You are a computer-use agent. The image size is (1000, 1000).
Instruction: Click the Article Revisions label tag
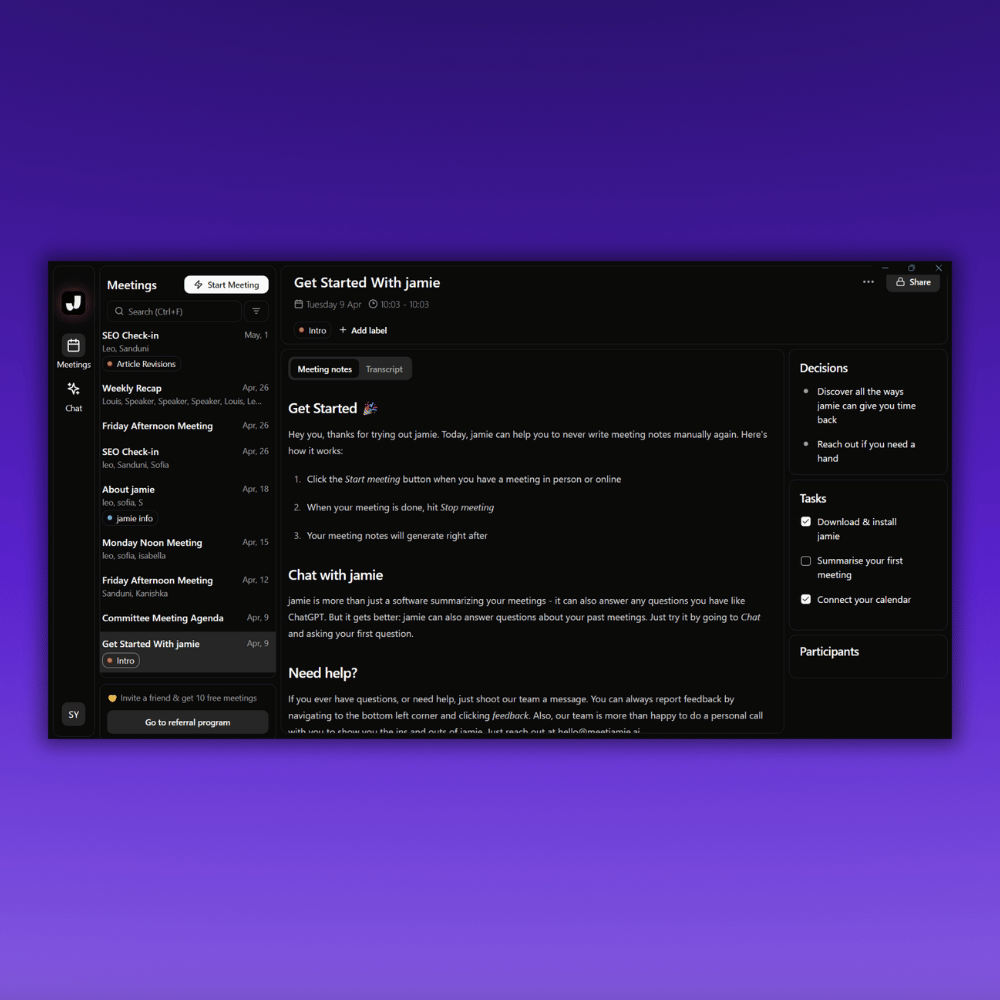click(142, 364)
